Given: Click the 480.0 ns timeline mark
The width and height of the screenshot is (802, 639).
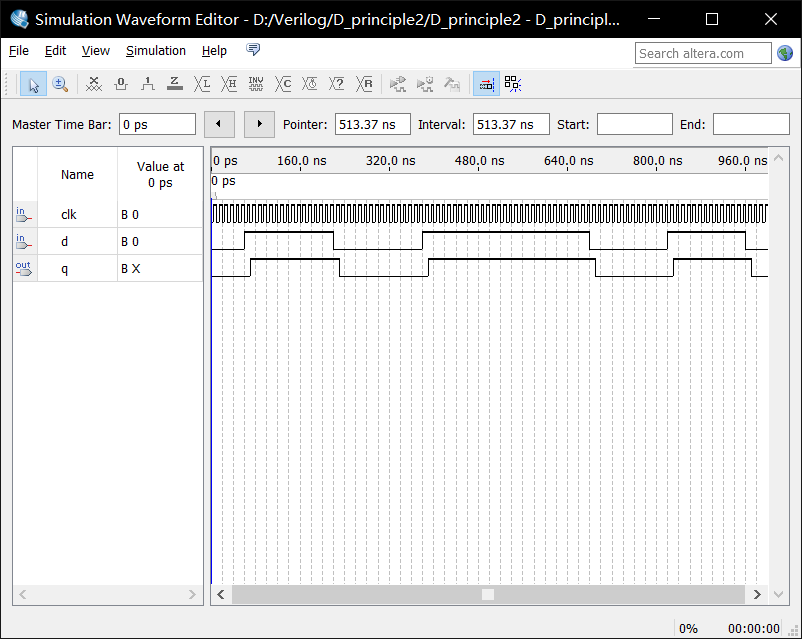Looking at the screenshot, I should pyautogui.click(x=479, y=161).
